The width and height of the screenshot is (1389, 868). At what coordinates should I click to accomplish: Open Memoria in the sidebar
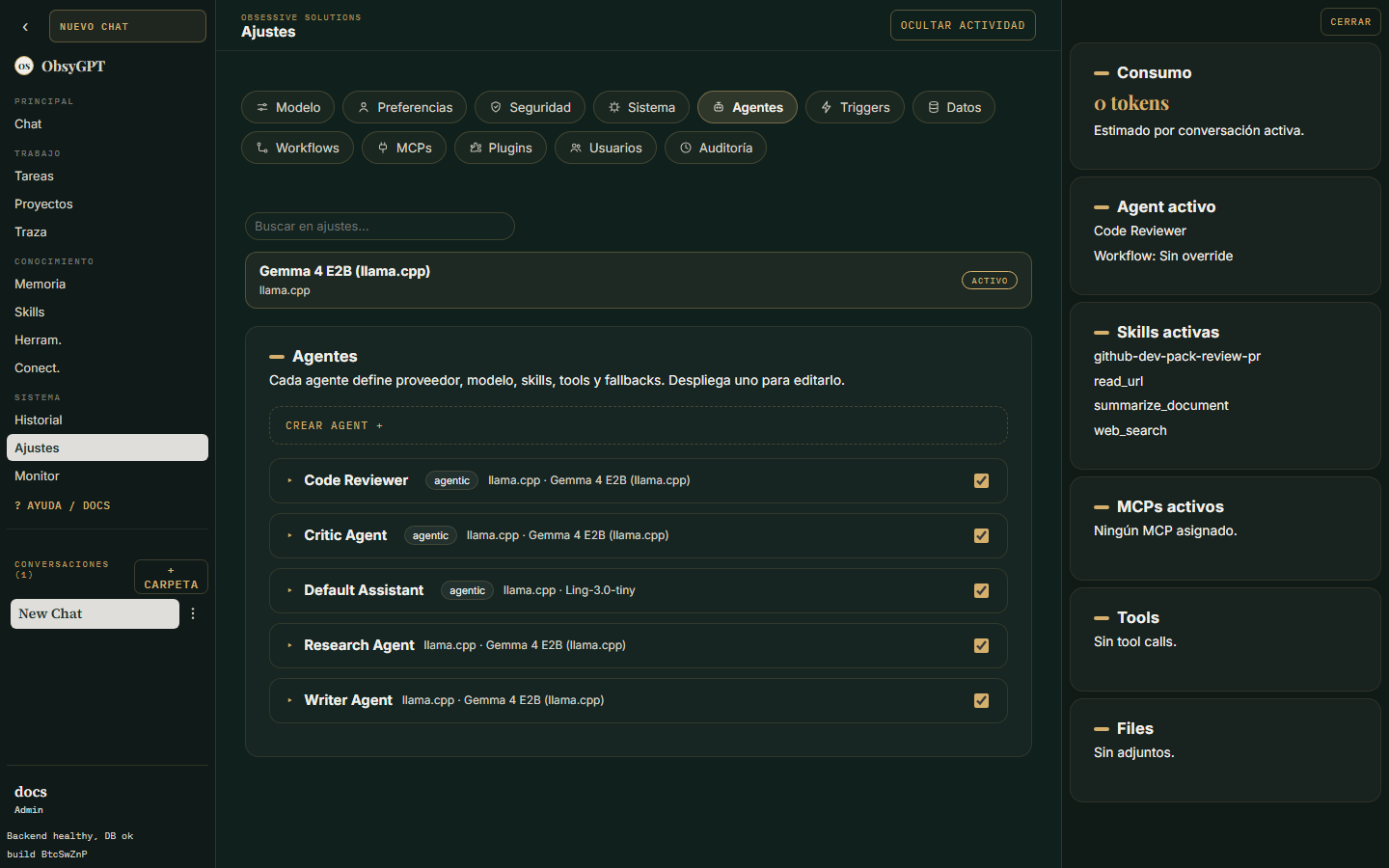[x=107, y=285]
